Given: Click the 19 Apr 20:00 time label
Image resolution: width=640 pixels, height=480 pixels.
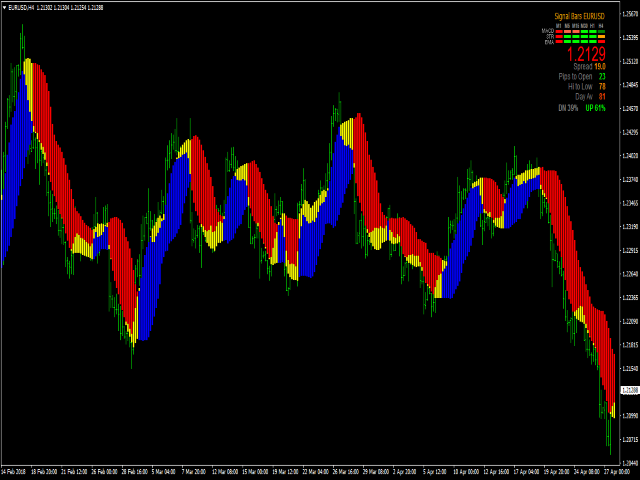Looking at the screenshot, I should pyautogui.click(x=557, y=472).
